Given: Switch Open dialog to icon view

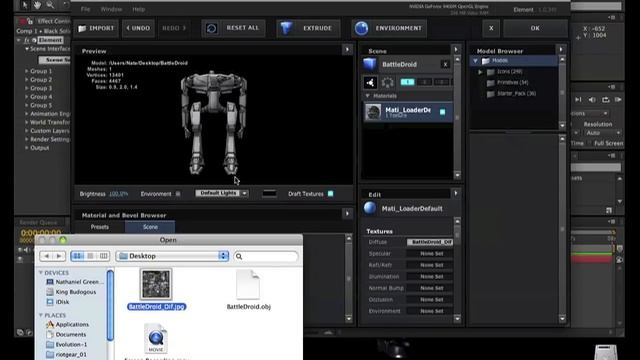Looking at the screenshot, I should [77, 256].
